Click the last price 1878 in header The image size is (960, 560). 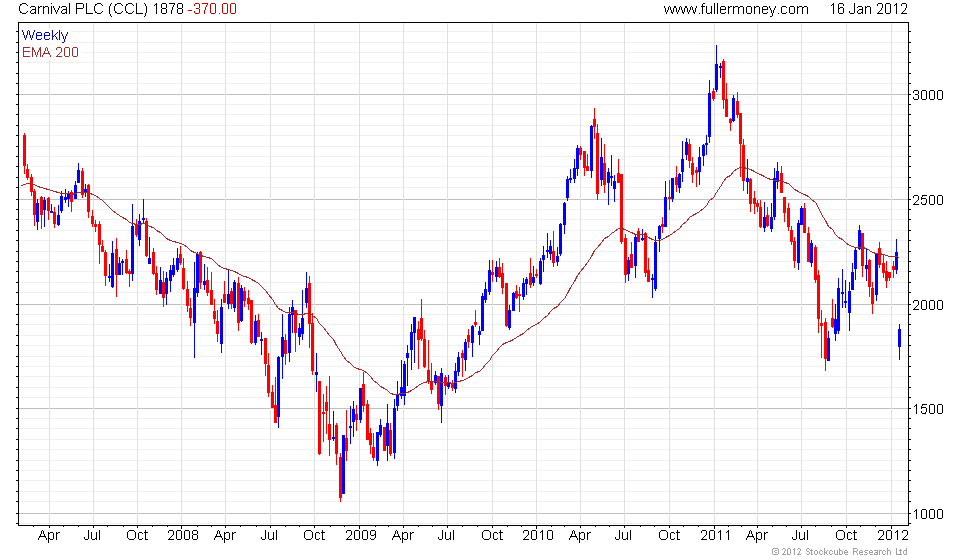coord(168,9)
